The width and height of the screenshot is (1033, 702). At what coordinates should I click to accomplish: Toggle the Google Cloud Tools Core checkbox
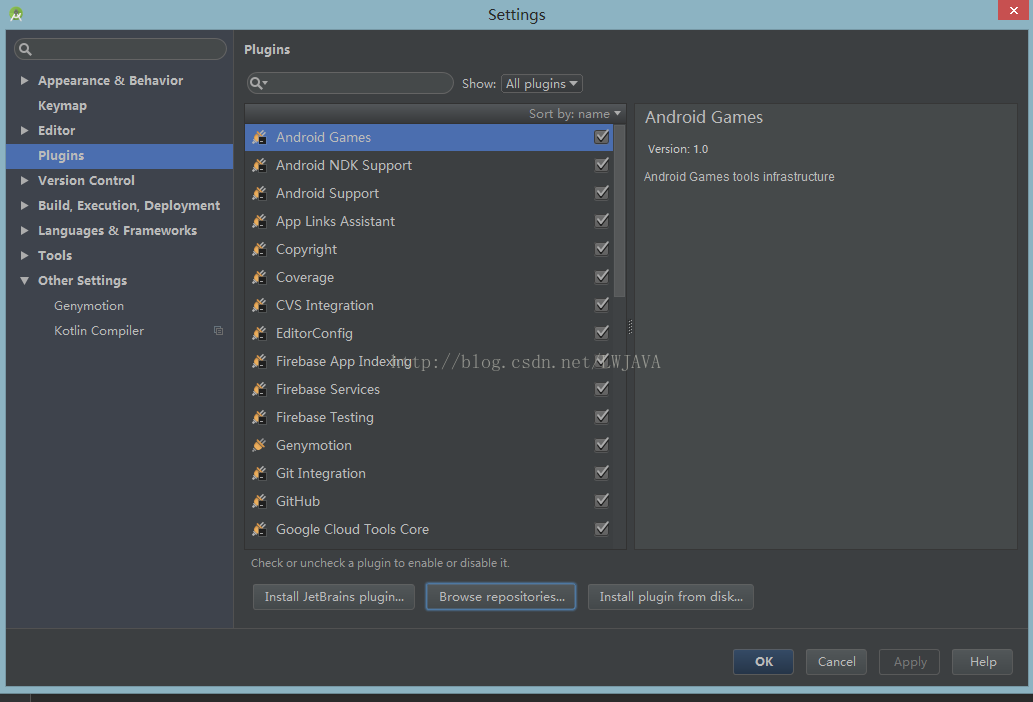tap(601, 528)
